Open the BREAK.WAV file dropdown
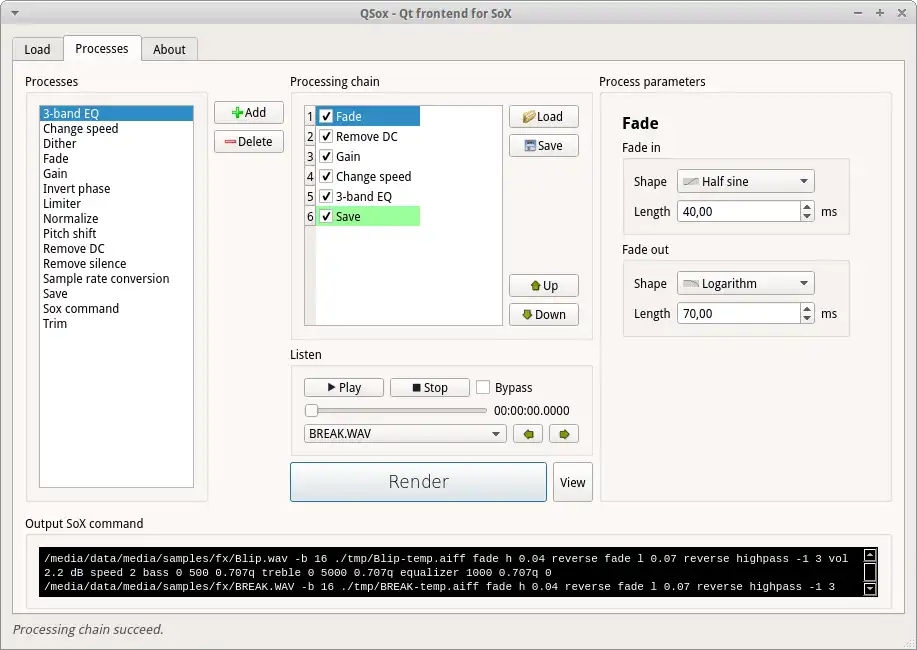Image resolution: width=917 pixels, height=650 pixels. (x=405, y=434)
